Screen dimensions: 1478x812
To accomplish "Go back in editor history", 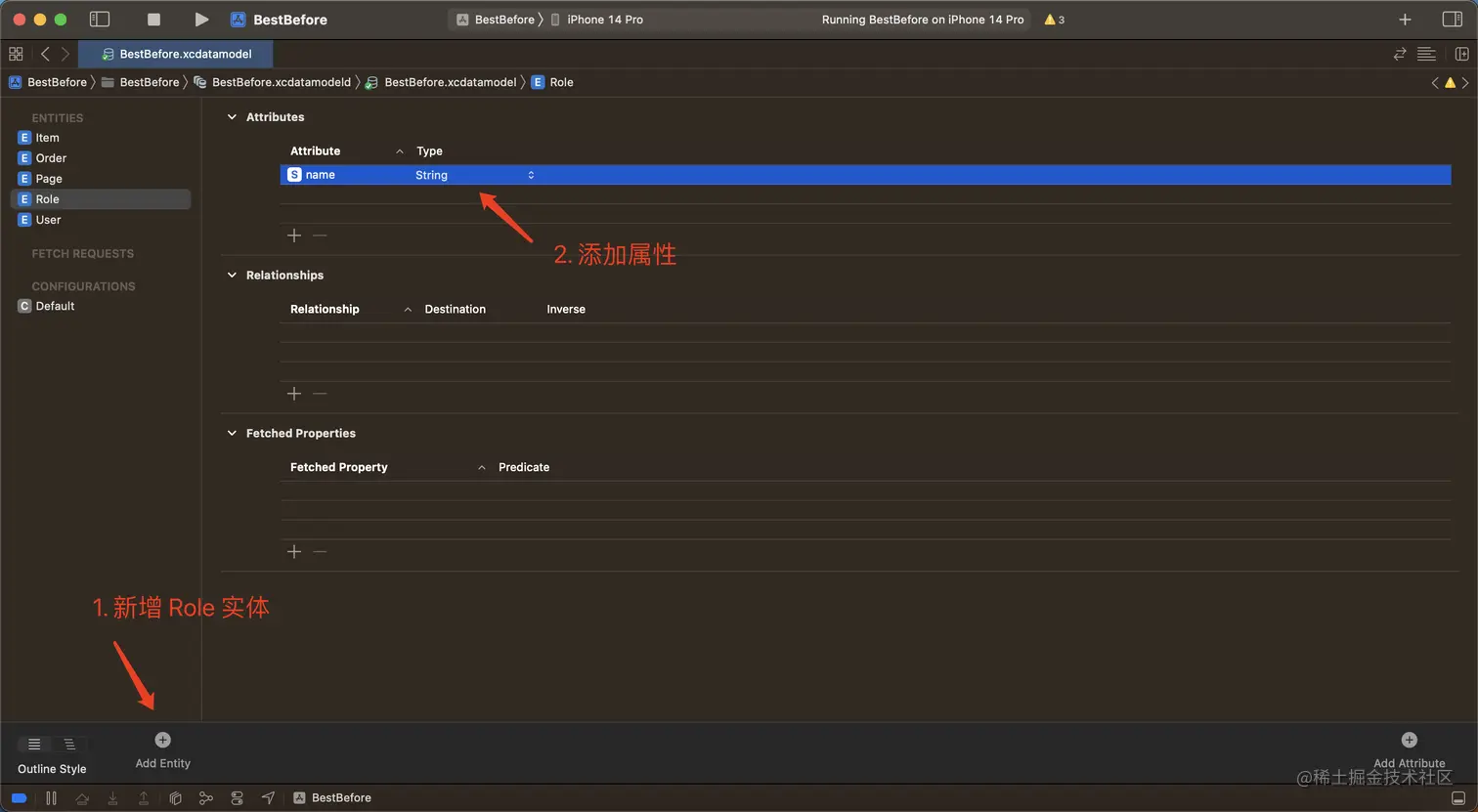I will point(45,54).
